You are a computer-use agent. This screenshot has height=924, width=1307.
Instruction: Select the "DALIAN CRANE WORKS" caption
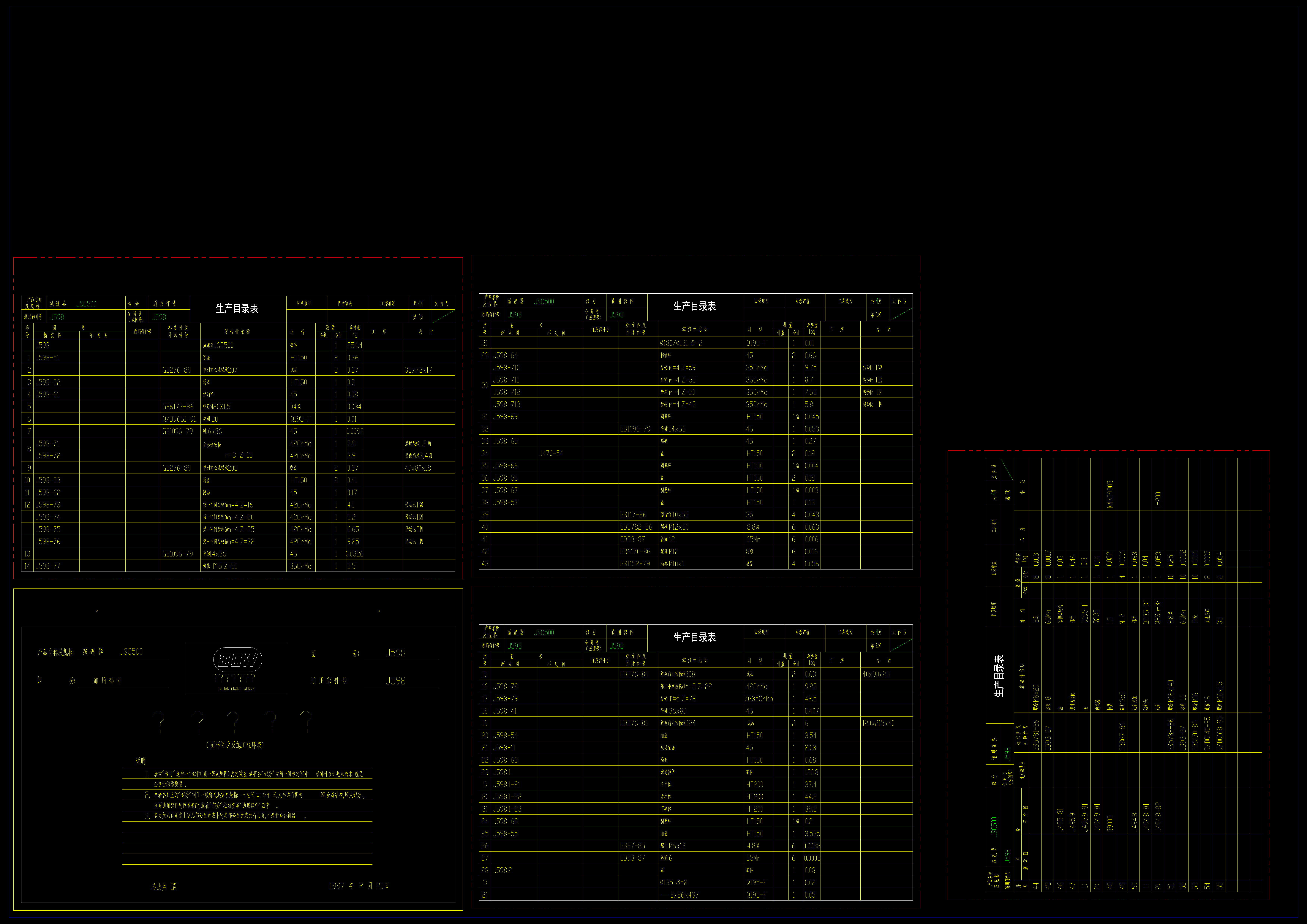click(236, 689)
